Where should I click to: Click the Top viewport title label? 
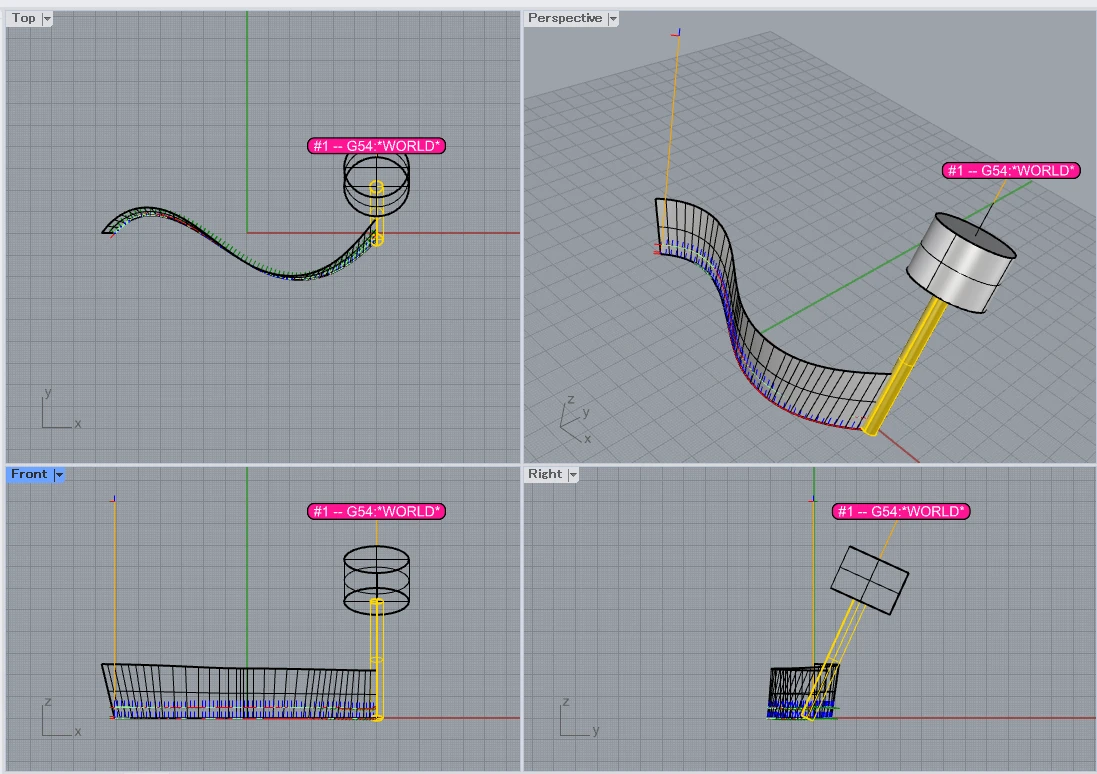[23, 18]
